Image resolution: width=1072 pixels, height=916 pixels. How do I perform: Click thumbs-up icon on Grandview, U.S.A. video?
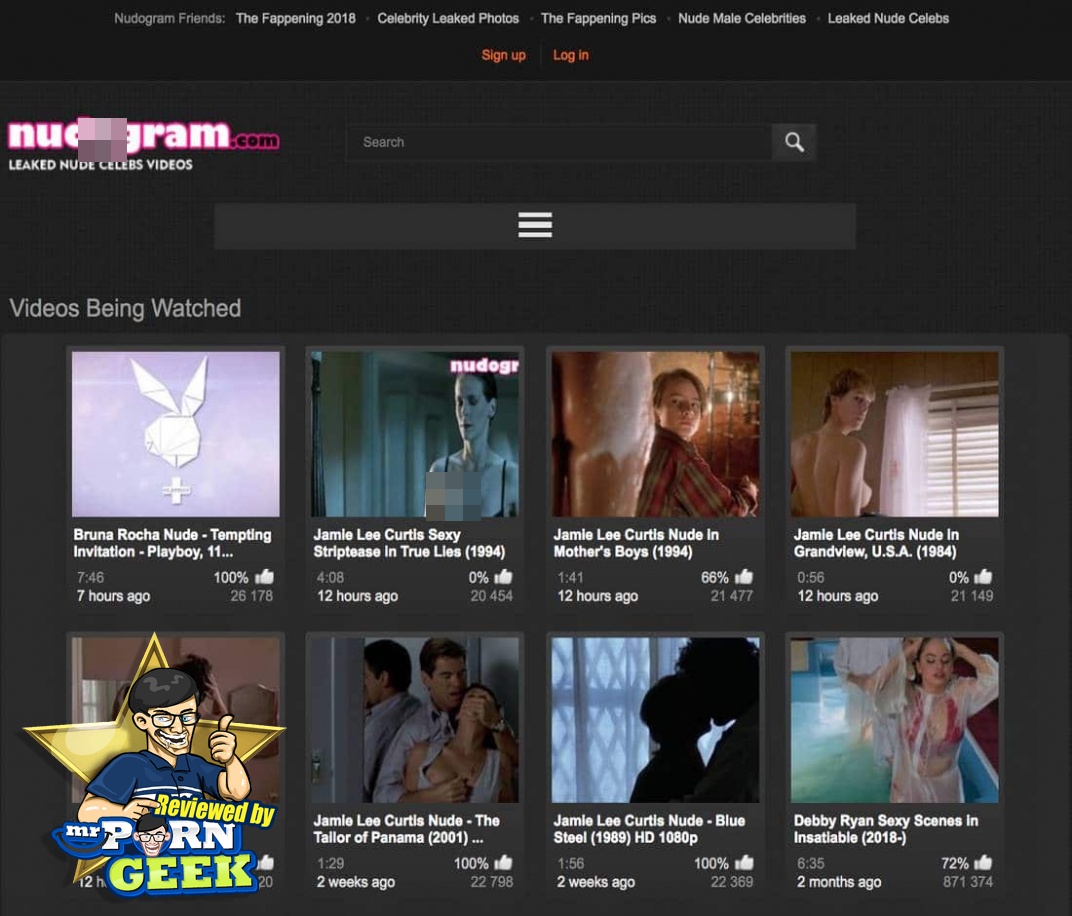pos(984,577)
